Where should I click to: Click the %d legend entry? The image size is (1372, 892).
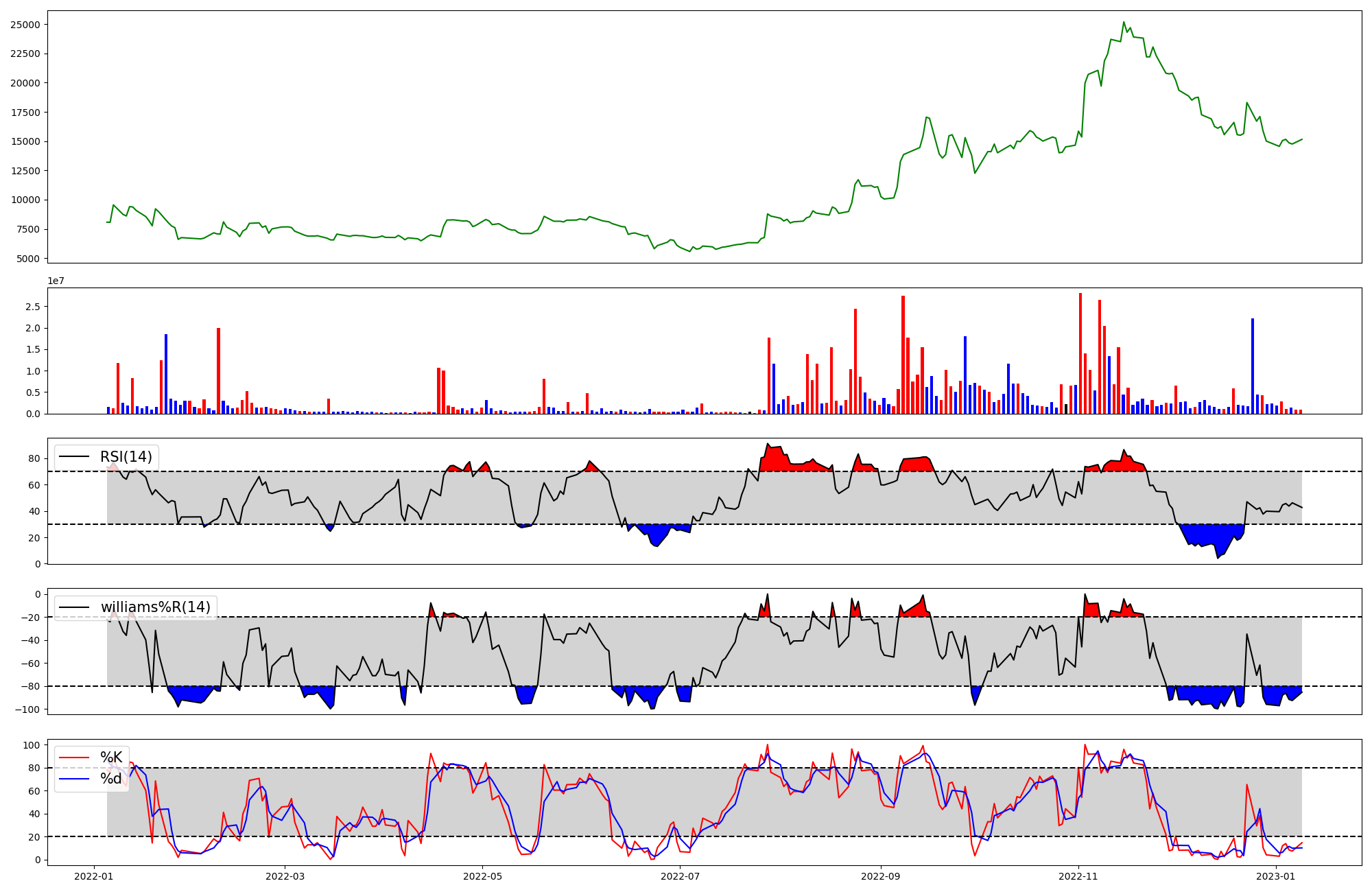point(111,779)
